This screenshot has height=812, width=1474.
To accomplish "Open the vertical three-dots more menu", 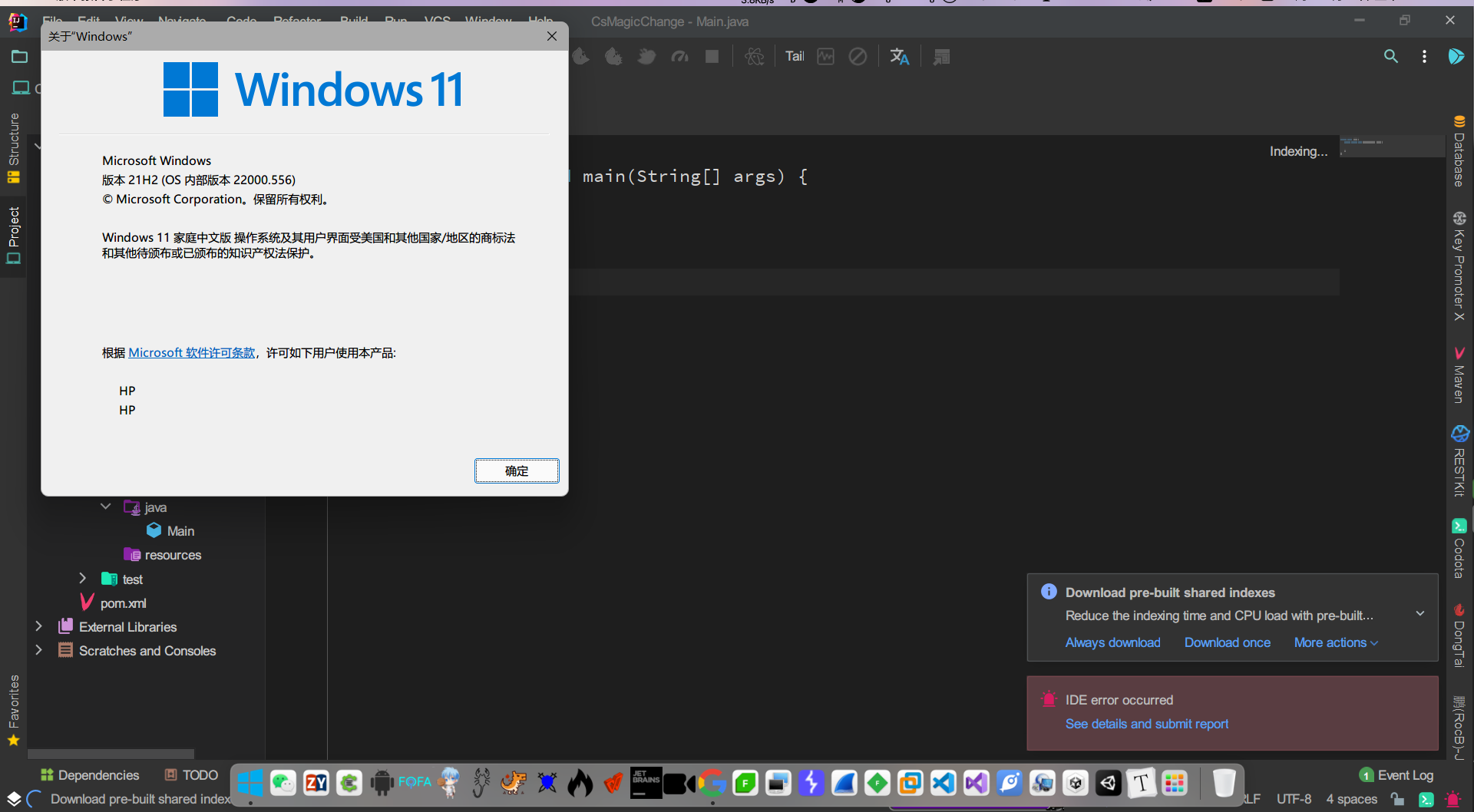I will point(1424,56).
